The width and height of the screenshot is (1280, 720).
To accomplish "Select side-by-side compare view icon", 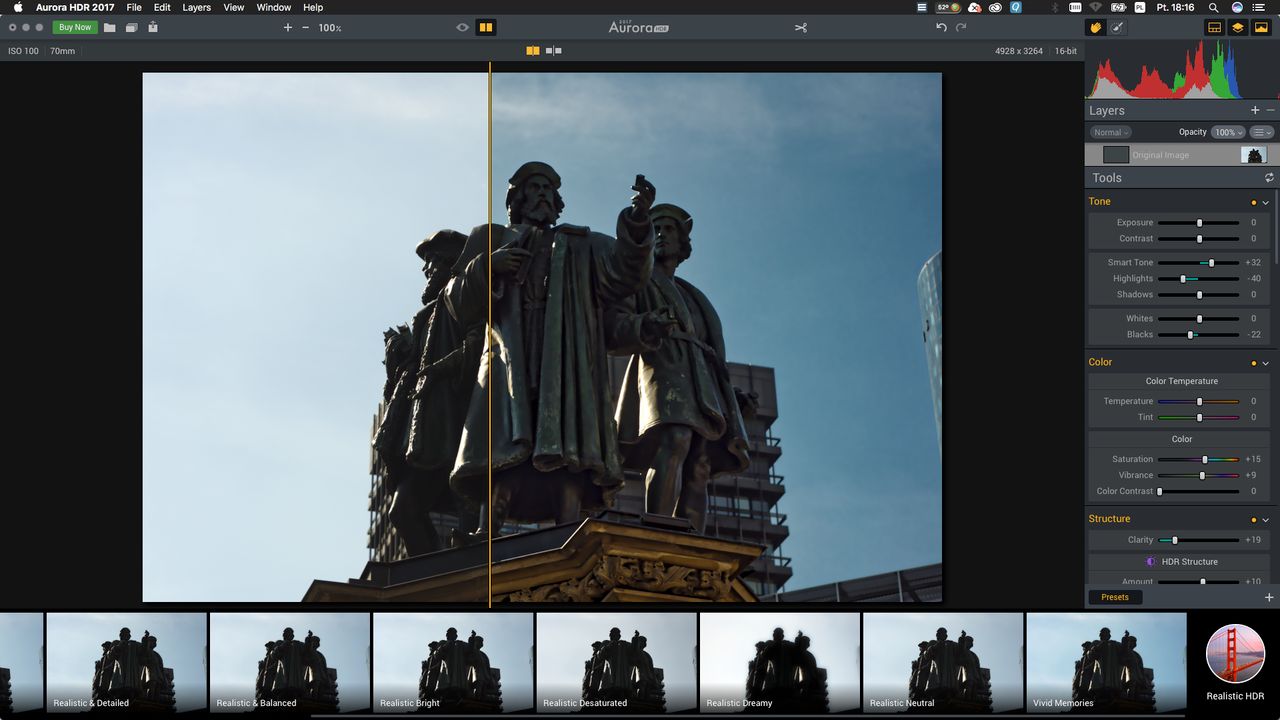I will point(553,50).
